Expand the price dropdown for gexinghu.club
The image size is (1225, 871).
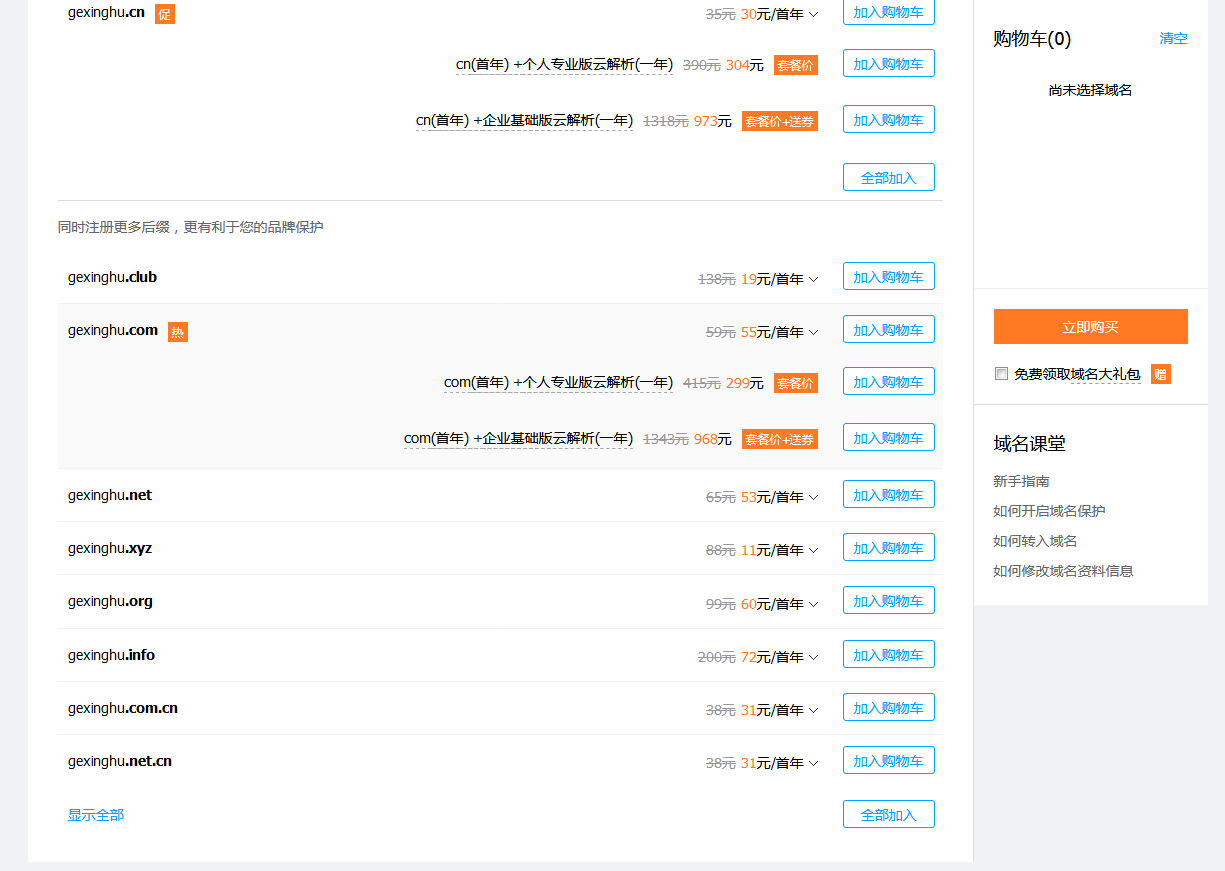[x=814, y=278]
